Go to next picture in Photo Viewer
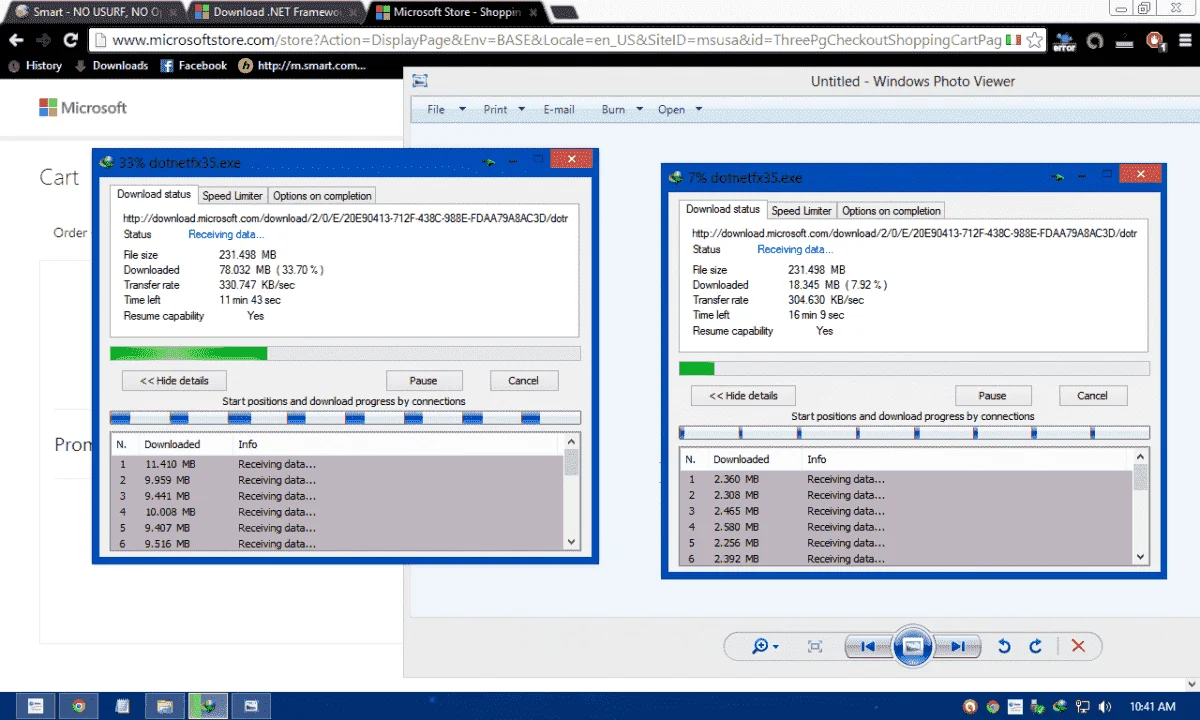1200x720 pixels. click(957, 646)
